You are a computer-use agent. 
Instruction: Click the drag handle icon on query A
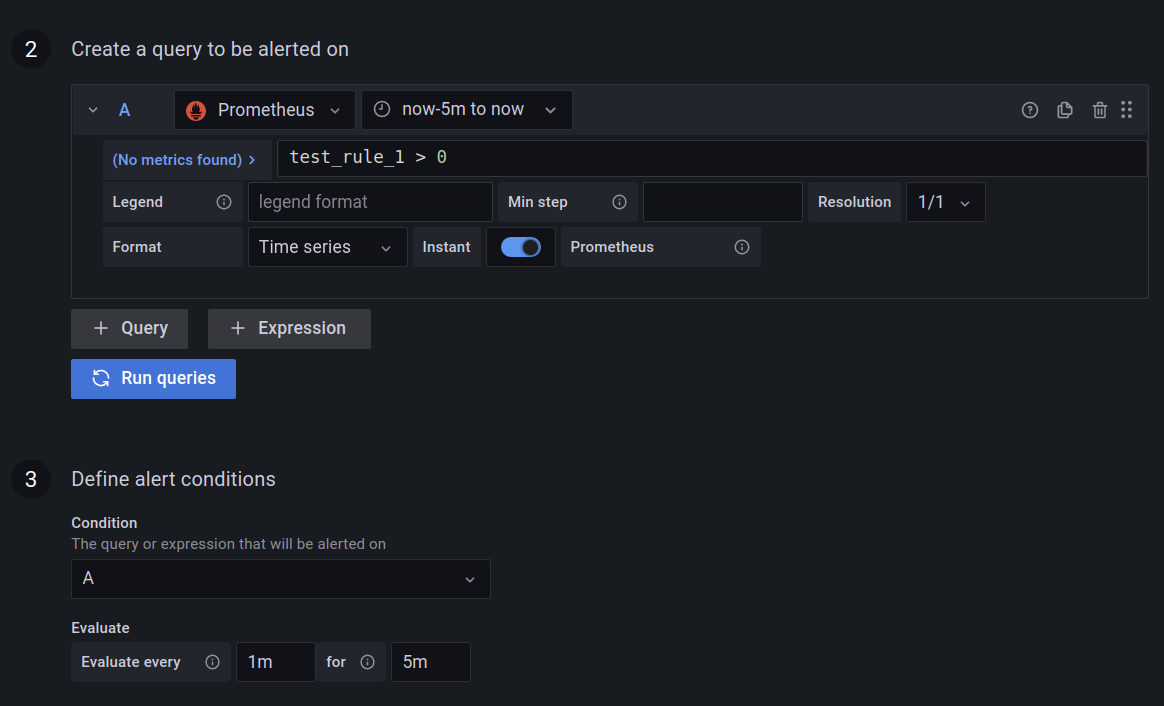[1127, 110]
